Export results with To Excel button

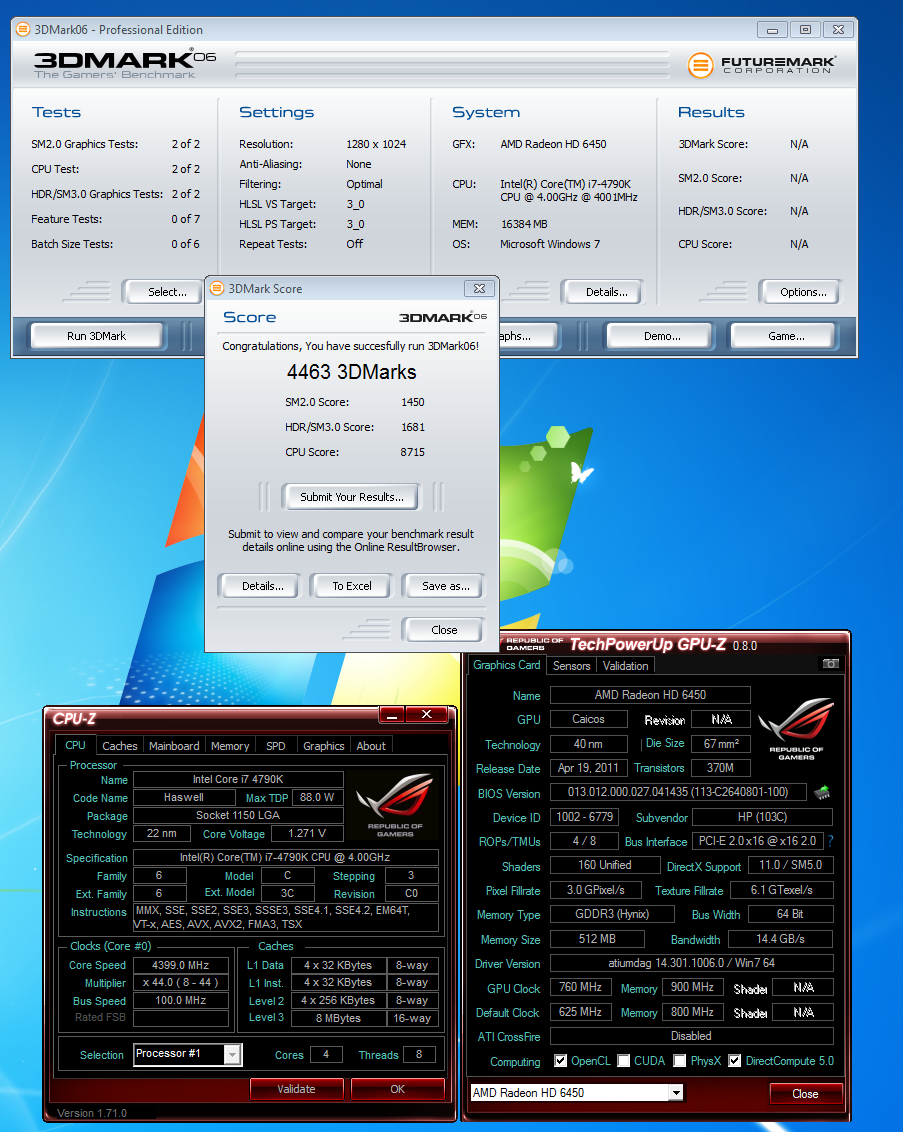click(352, 586)
